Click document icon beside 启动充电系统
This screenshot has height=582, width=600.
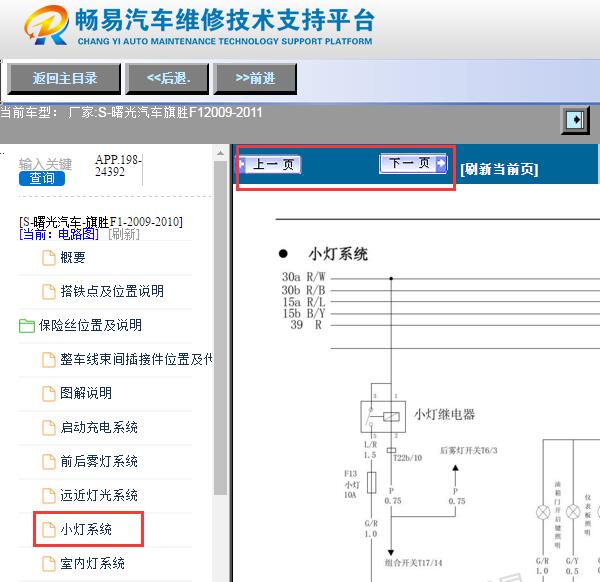tap(49, 427)
